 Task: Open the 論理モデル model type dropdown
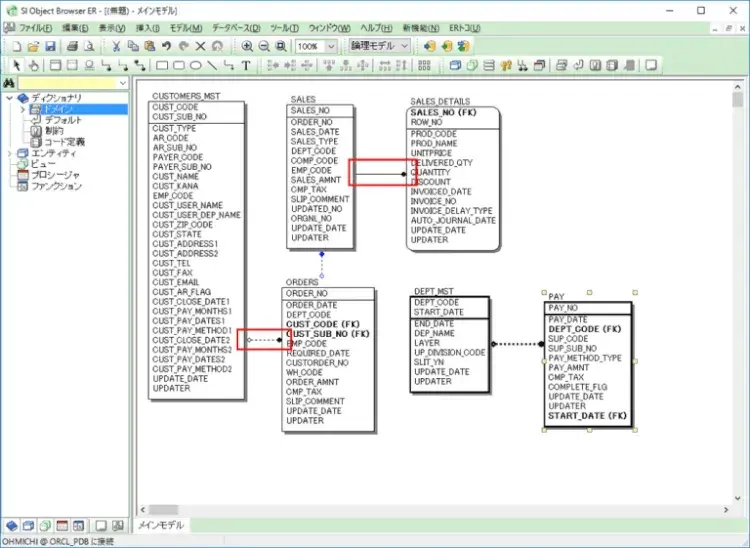(x=404, y=46)
